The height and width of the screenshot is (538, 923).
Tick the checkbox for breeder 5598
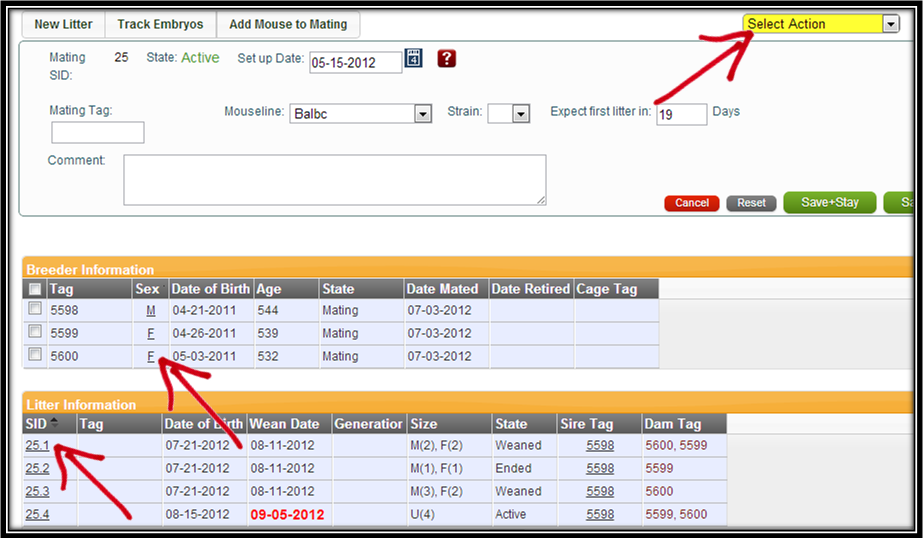click(35, 310)
